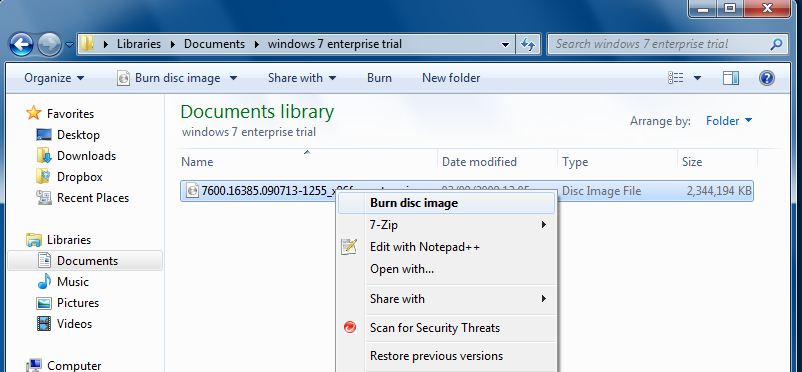802x372 pixels.
Task: Open the view options dropdown arrow
Action: coord(697,78)
